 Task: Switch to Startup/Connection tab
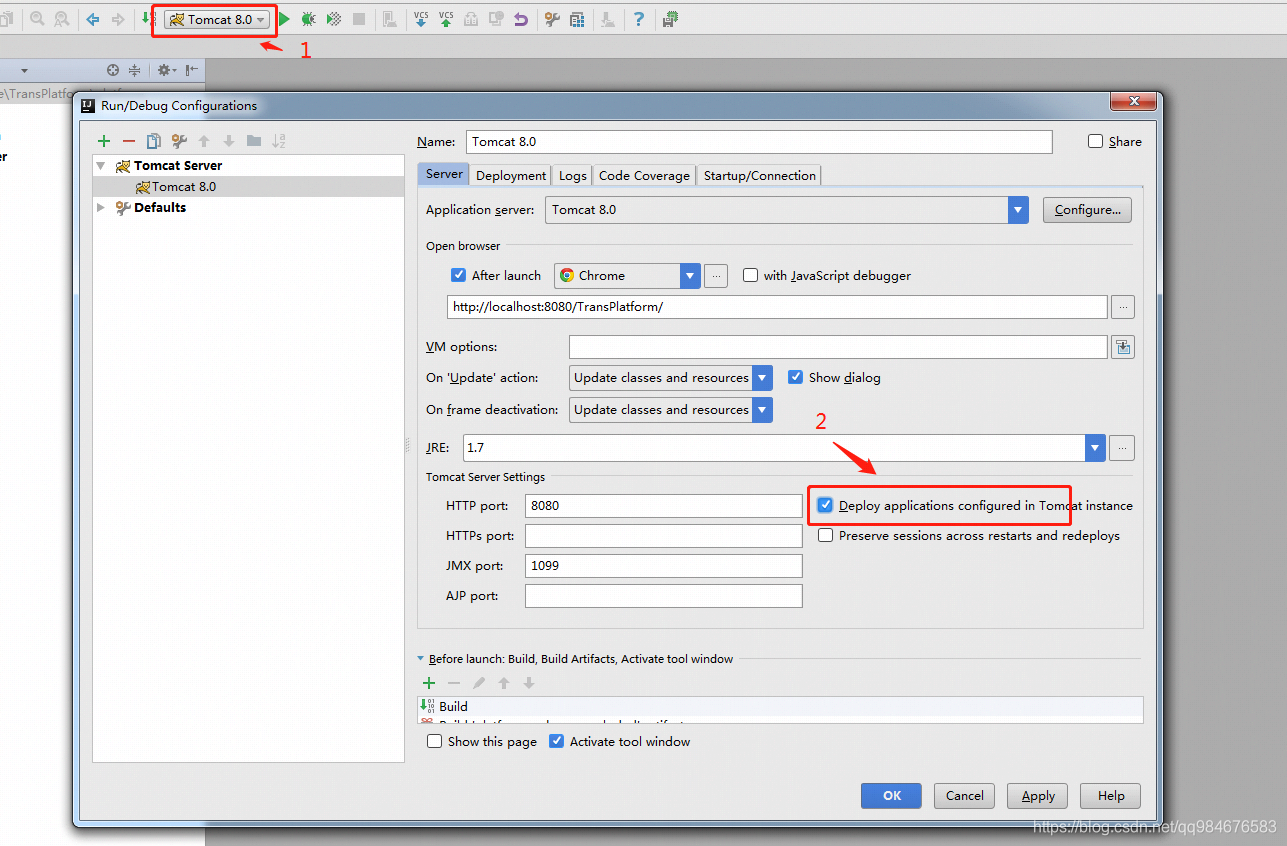(760, 175)
